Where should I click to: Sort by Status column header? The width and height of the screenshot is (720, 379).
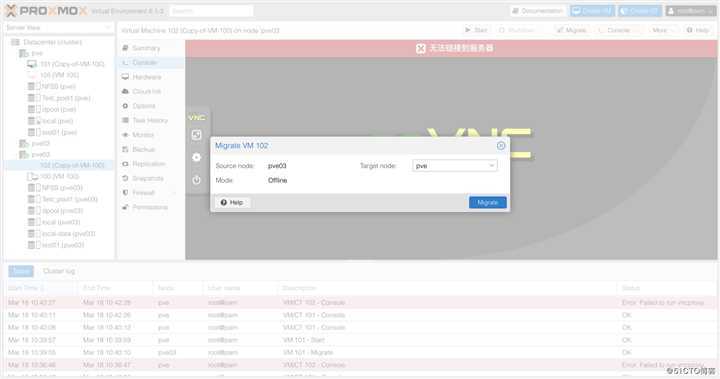(668, 288)
